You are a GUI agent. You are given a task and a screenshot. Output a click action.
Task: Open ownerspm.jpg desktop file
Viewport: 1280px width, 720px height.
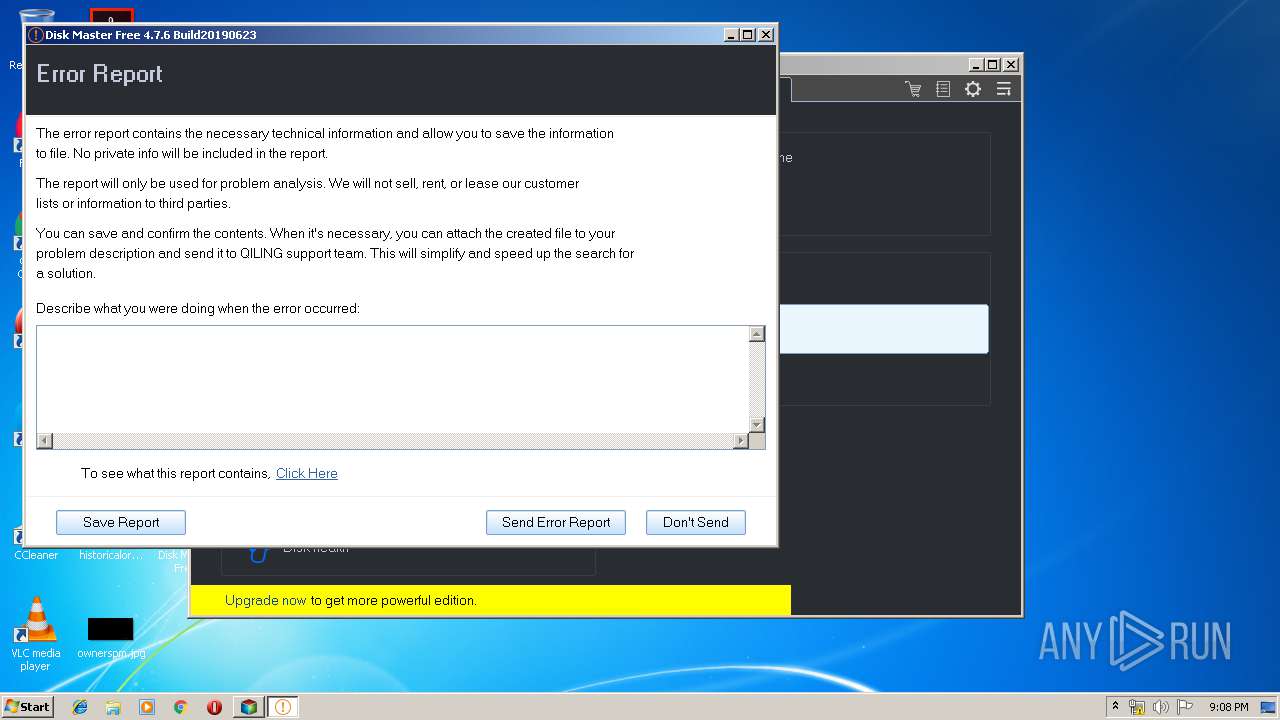[x=111, y=638]
